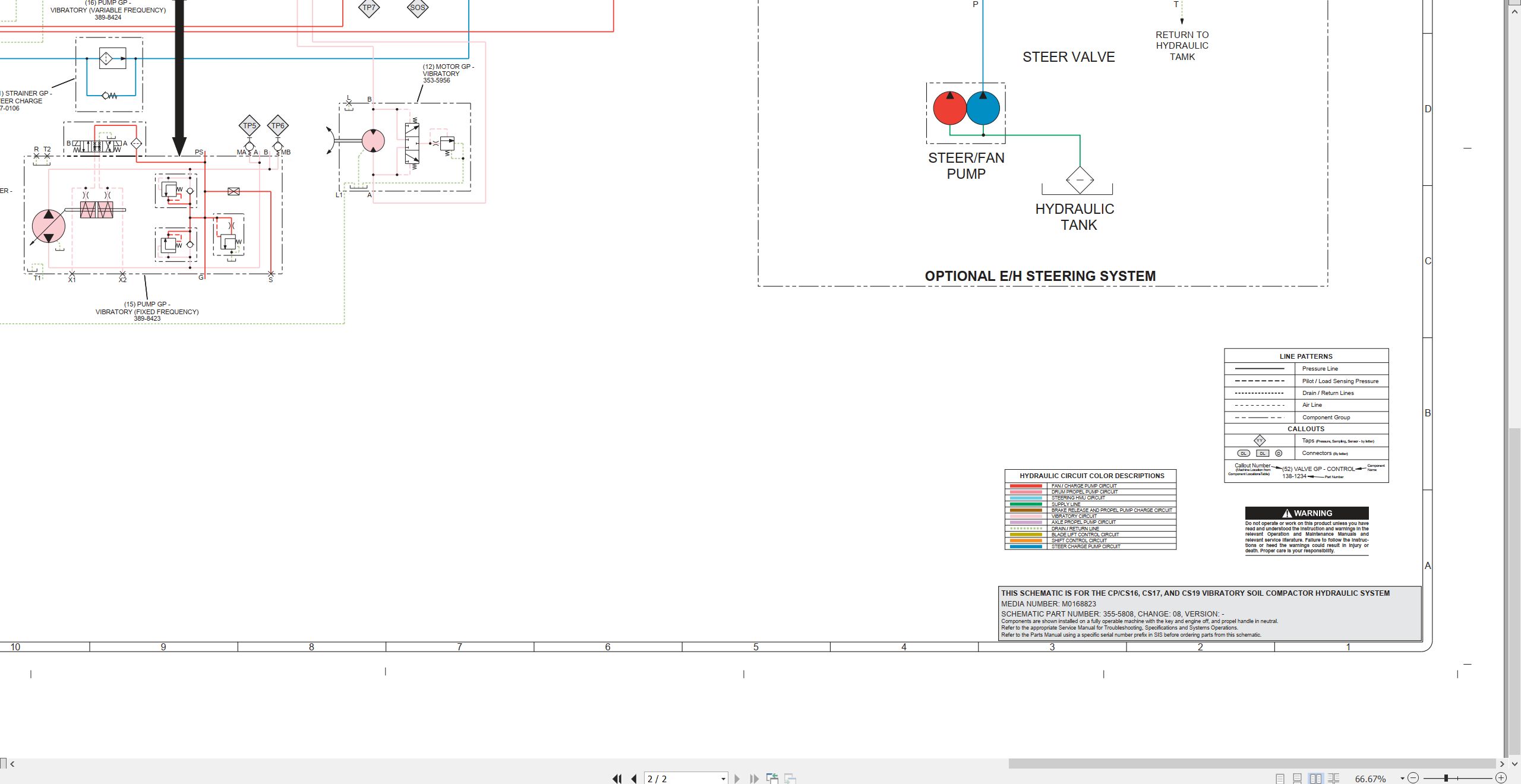Switch to continuous page view

tap(1298, 779)
